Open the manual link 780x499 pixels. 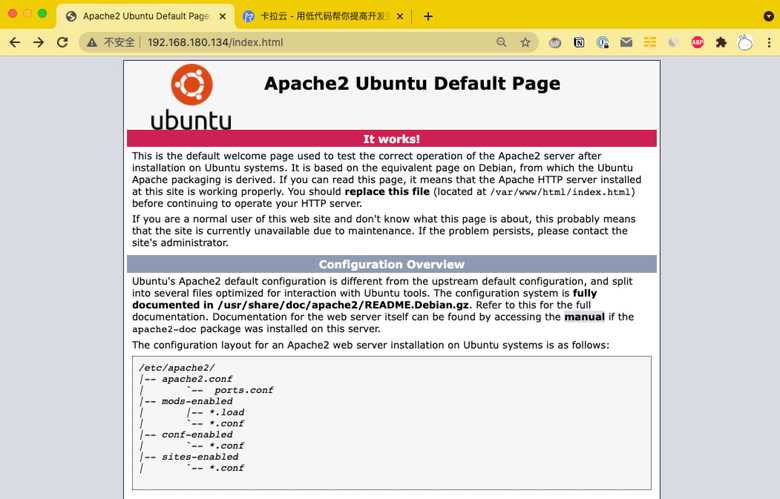tap(585, 317)
